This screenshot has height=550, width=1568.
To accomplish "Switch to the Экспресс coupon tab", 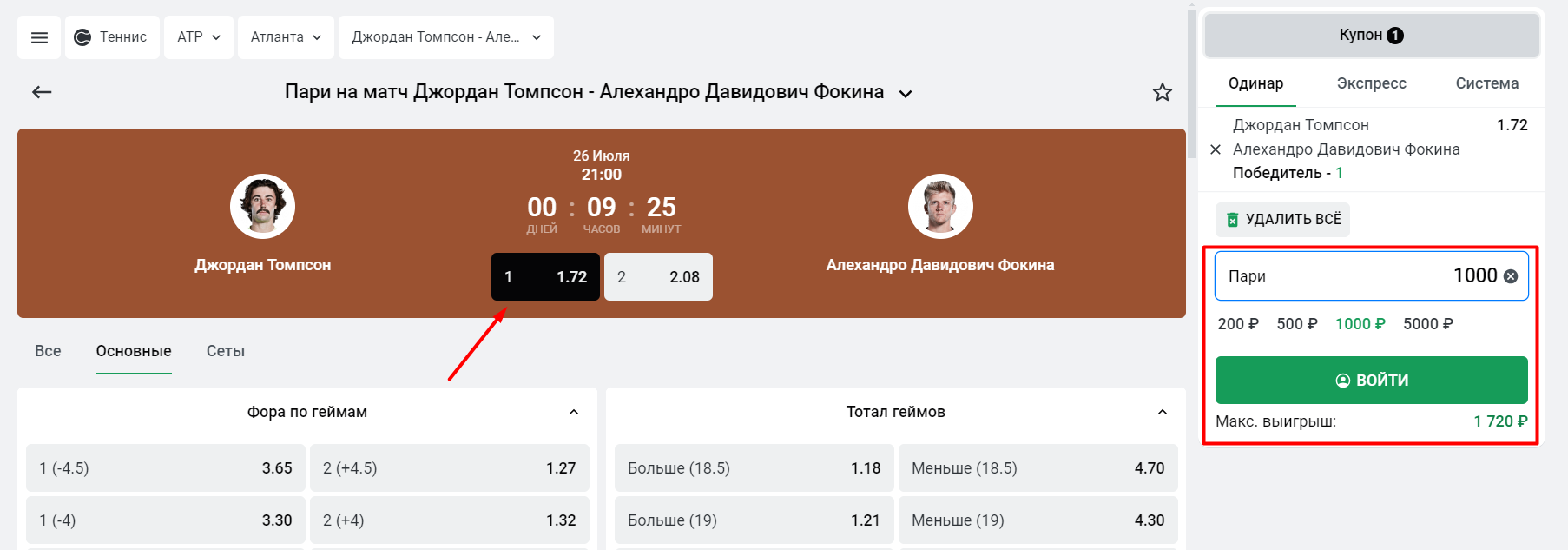I will [1371, 83].
